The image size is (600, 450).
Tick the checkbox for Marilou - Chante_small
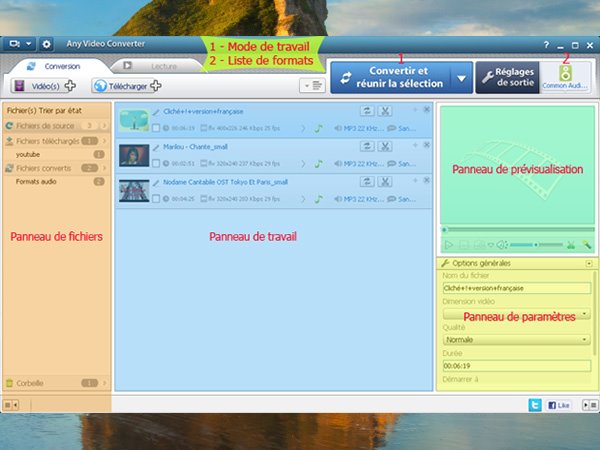[156, 163]
